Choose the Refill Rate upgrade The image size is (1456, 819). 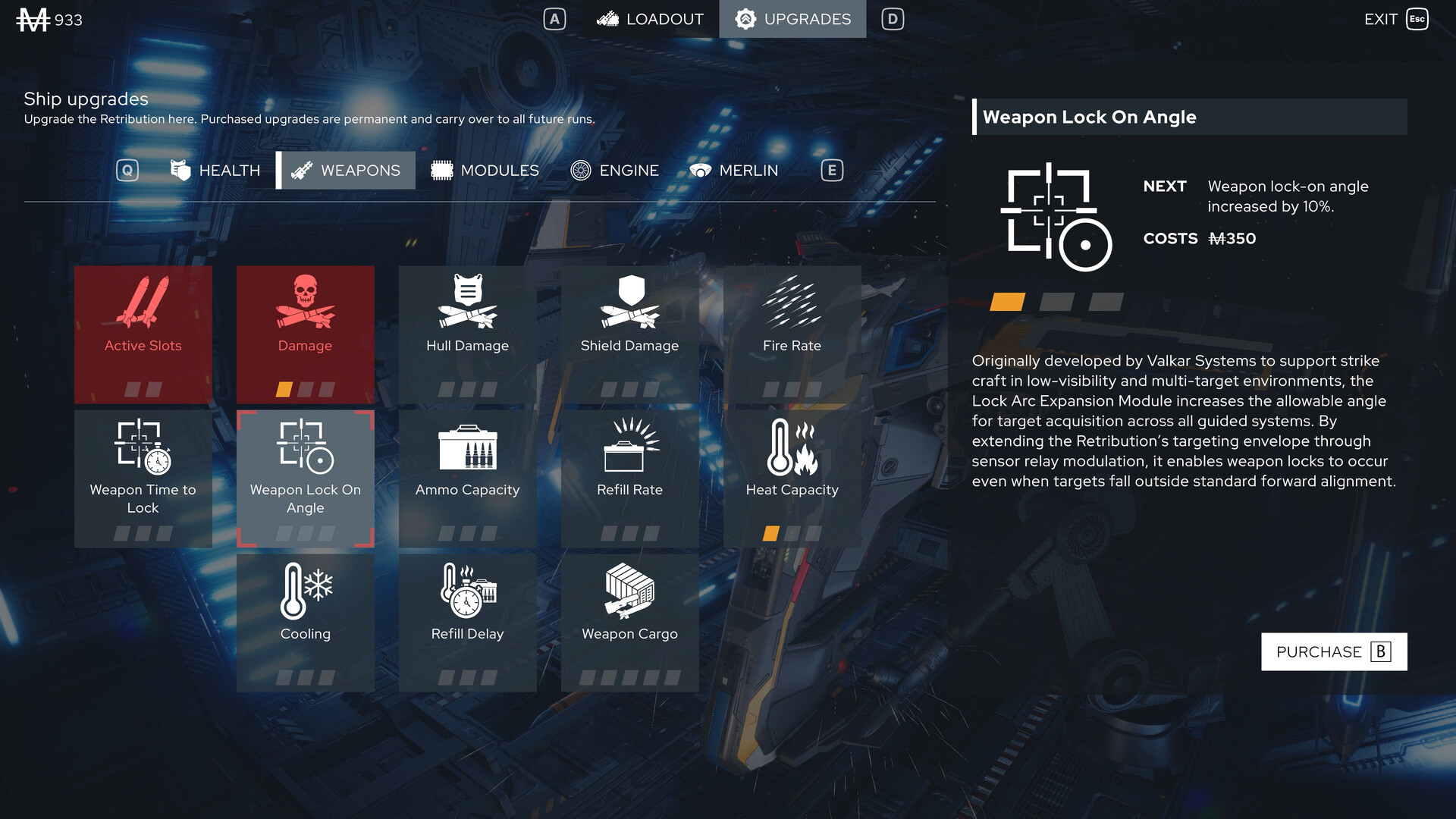(629, 478)
